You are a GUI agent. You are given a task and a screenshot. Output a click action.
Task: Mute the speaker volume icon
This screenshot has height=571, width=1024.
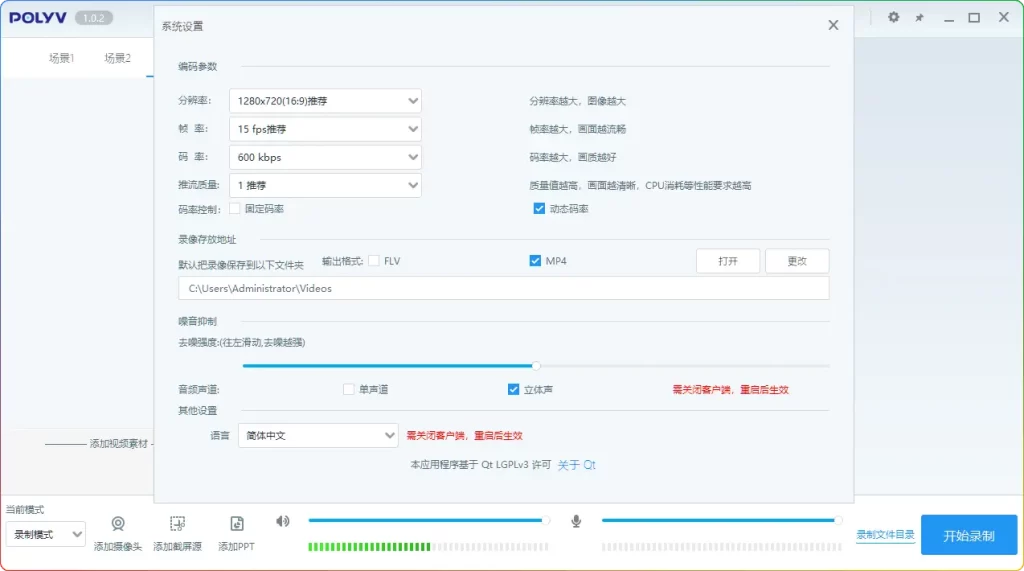pyautogui.click(x=283, y=521)
